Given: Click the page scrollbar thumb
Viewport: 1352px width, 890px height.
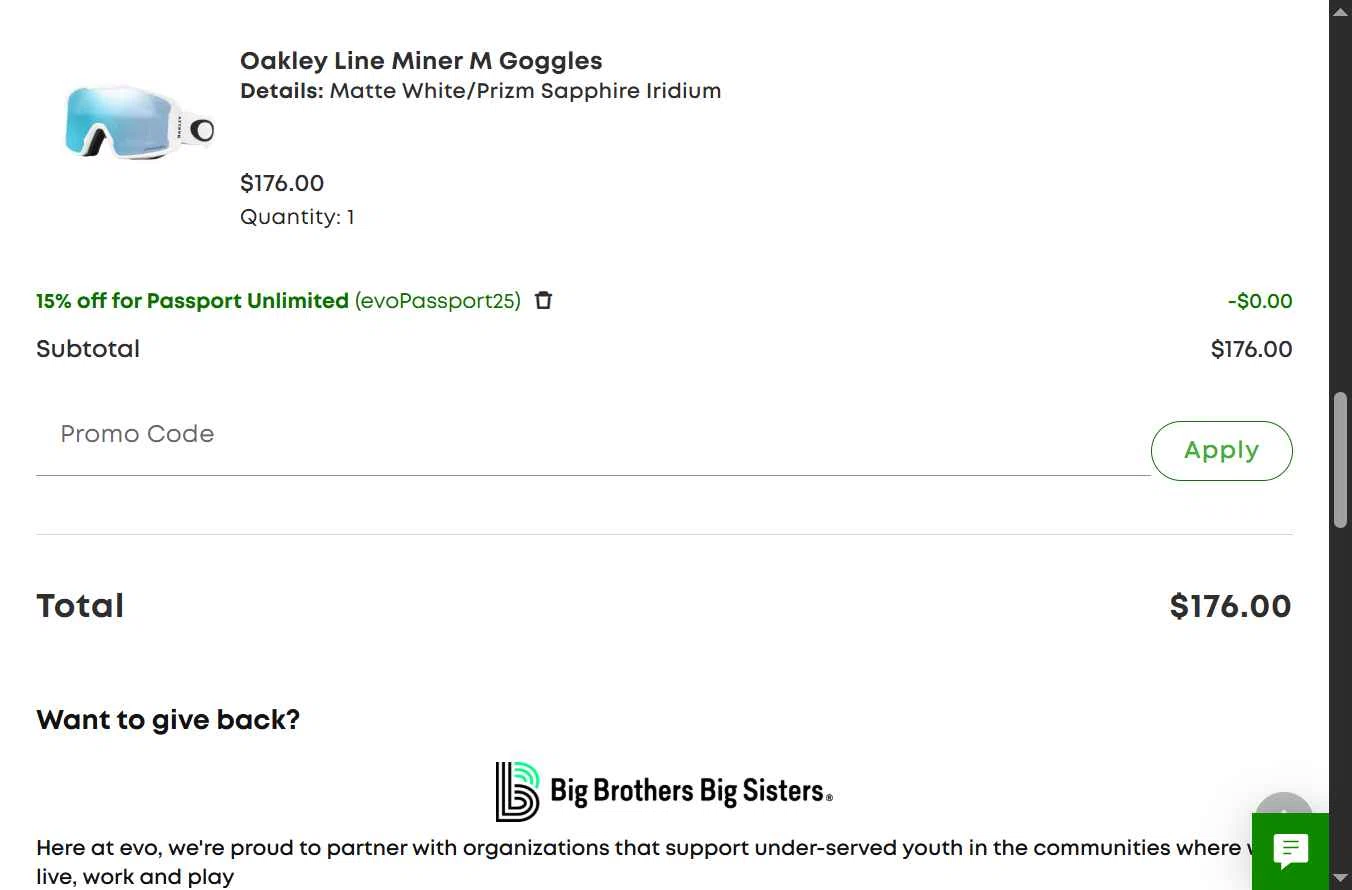Looking at the screenshot, I should click(1340, 460).
